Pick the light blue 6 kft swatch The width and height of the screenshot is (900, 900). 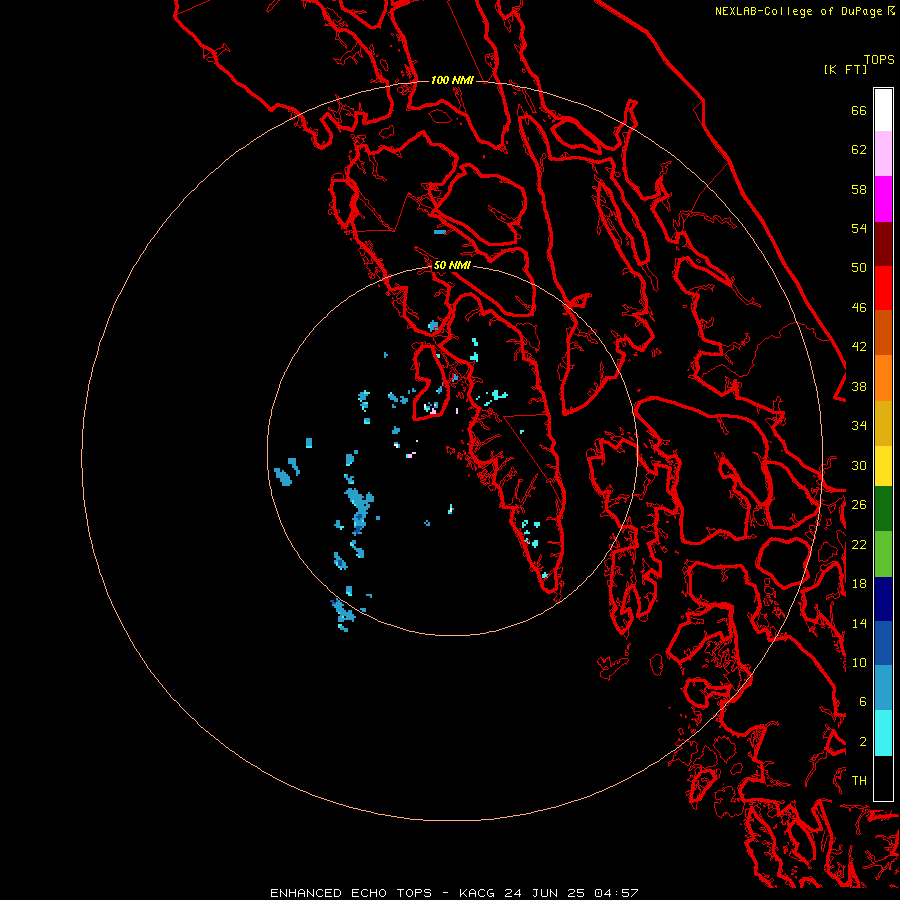(x=883, y=688)
